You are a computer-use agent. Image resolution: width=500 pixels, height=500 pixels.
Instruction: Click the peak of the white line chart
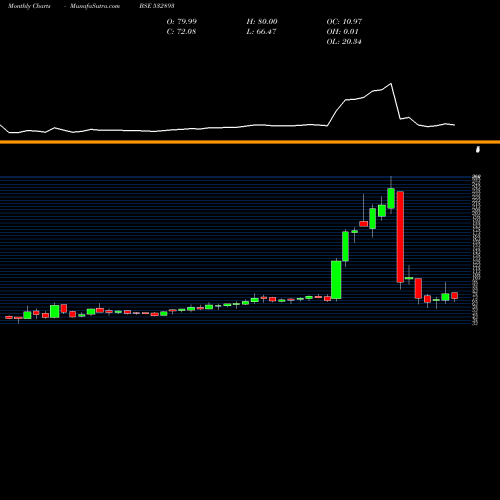pyautogui.click(x=391, y=83)
